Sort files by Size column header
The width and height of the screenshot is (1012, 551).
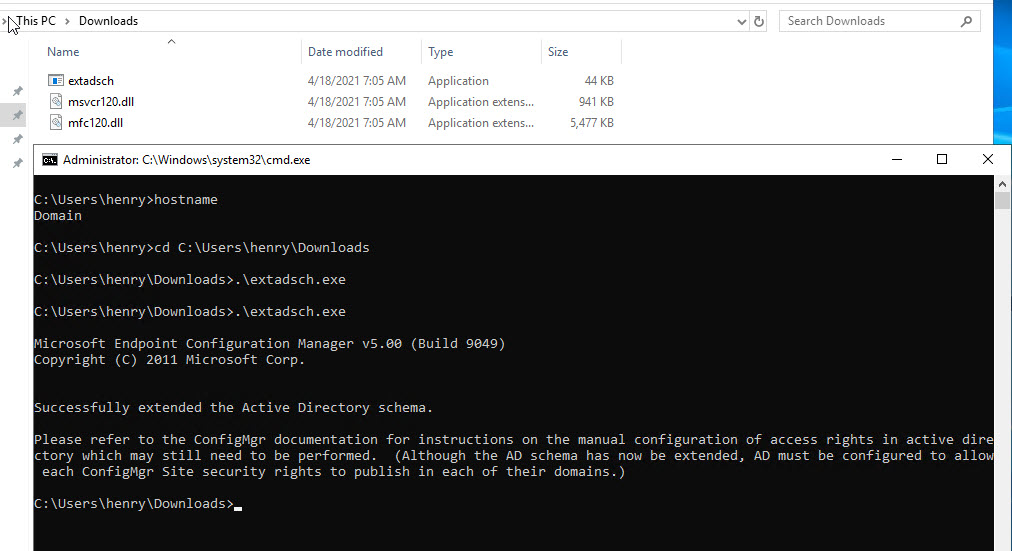point(558,52)
